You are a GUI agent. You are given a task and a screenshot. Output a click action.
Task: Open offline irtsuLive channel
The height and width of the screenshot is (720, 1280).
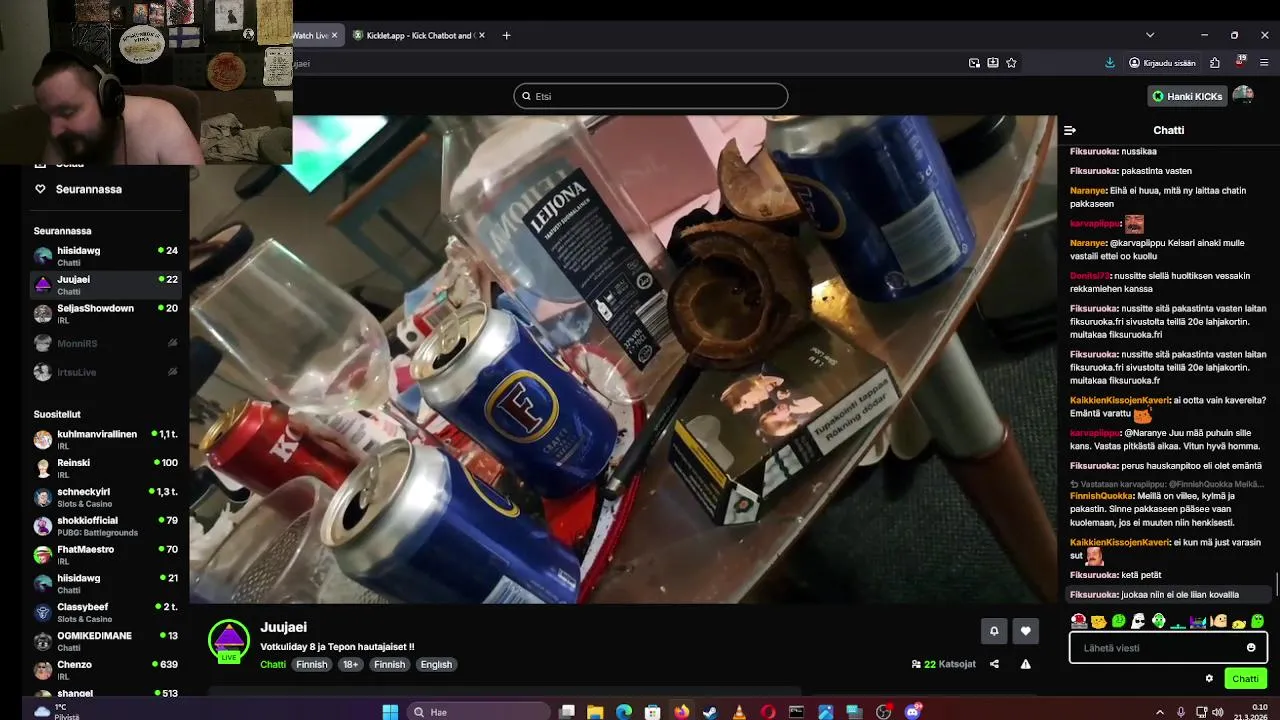click(x=106, y=372)
